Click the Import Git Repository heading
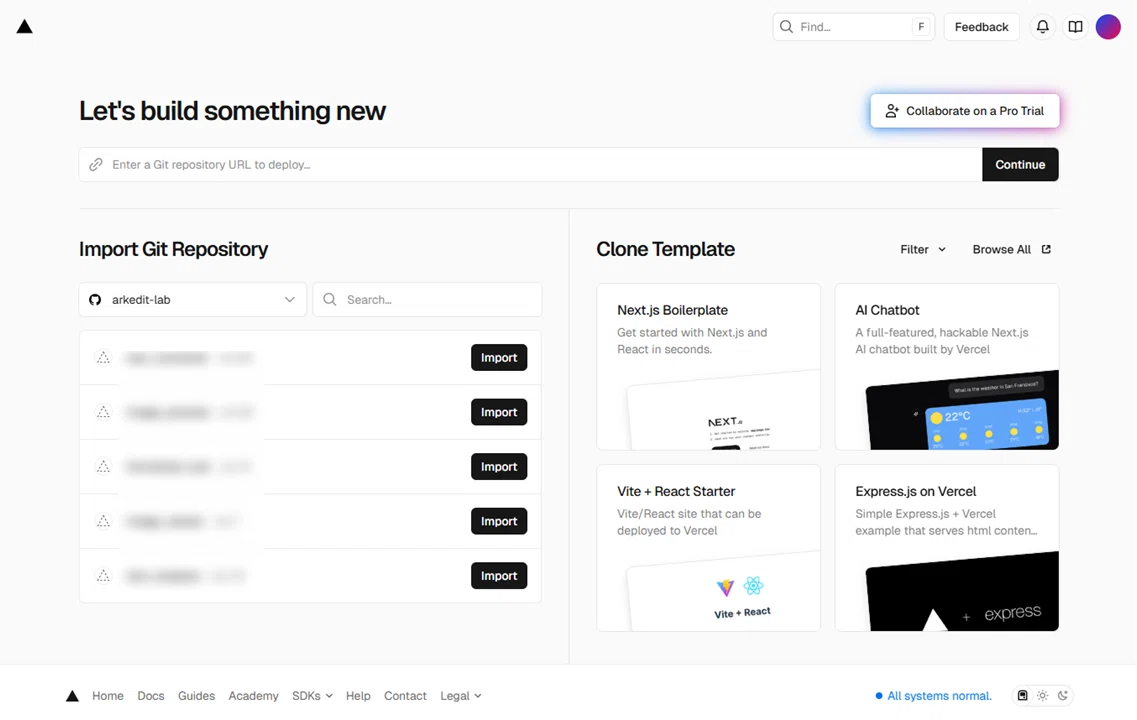 coord(173,249)
